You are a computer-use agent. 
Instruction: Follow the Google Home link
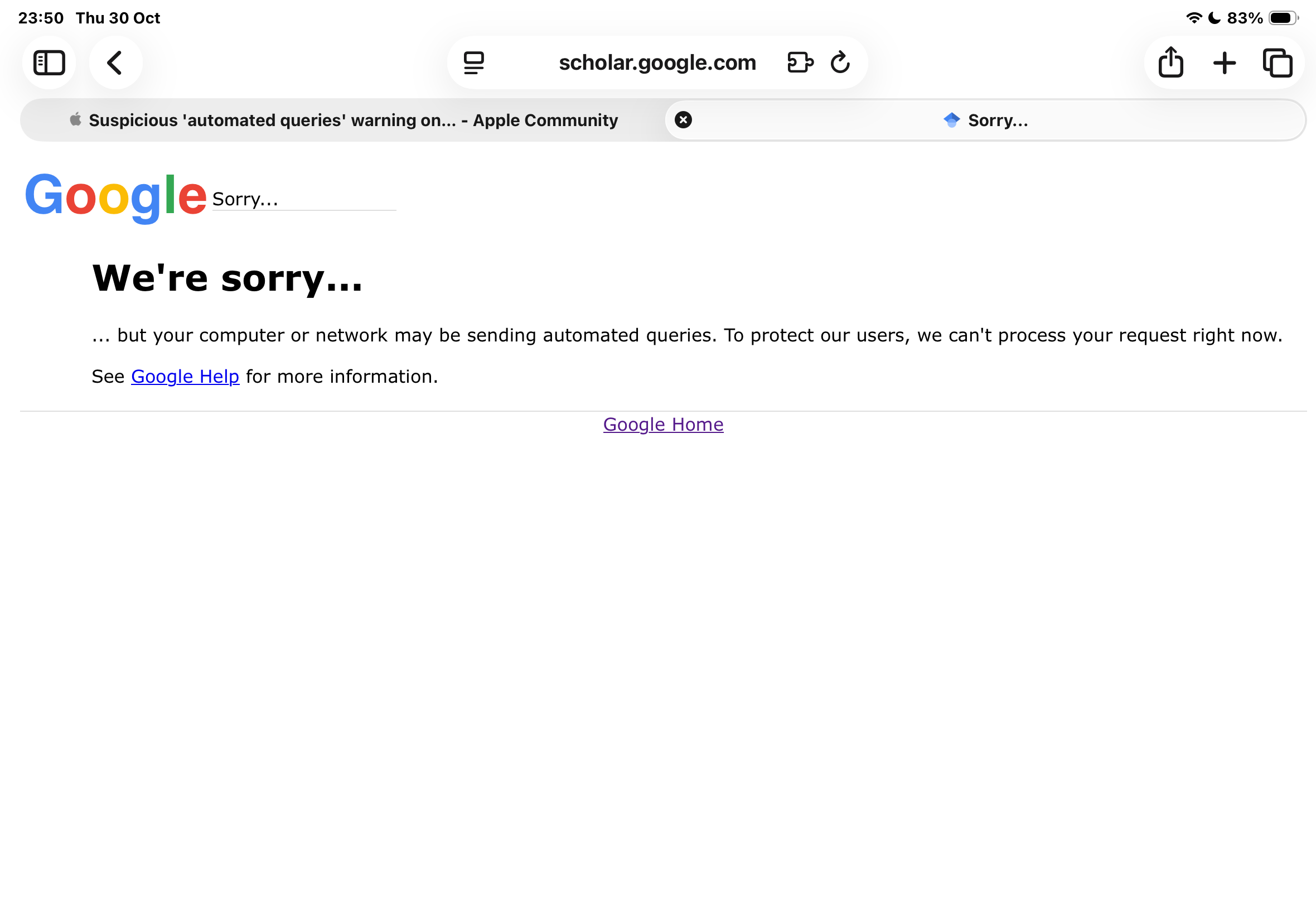click(663, 424)
